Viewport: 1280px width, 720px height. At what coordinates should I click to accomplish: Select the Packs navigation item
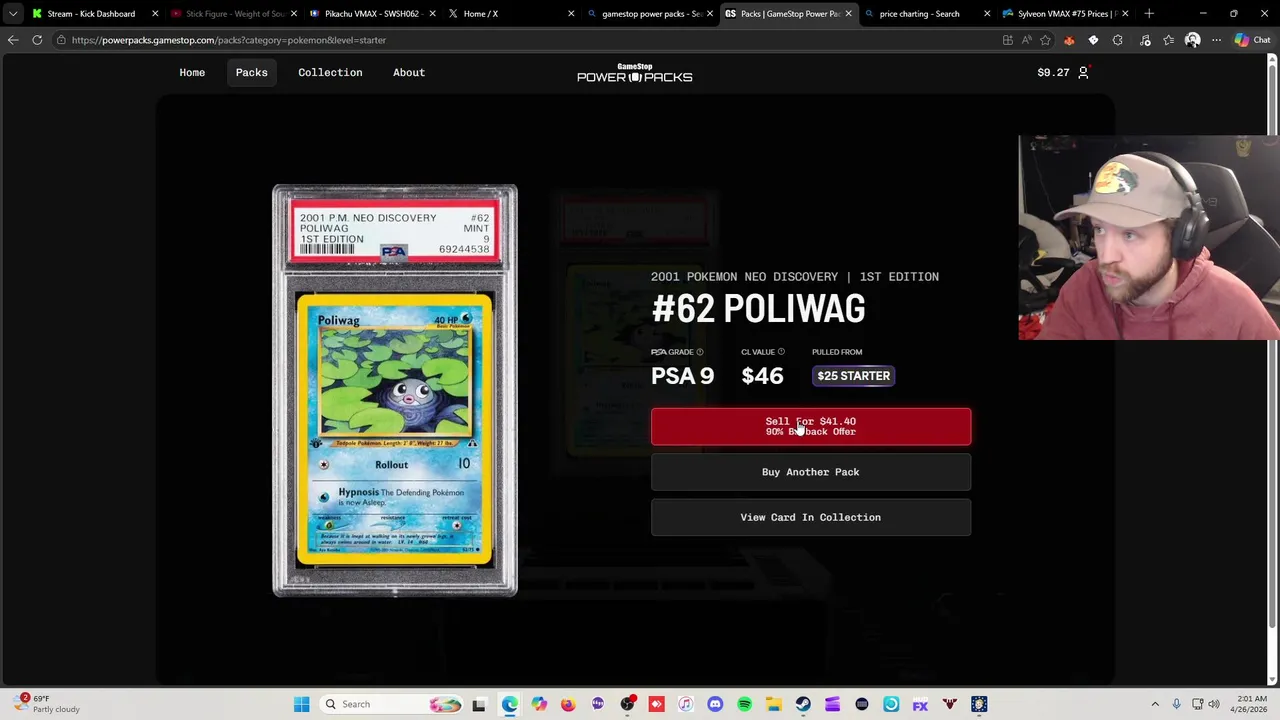(x=251, y=72)
